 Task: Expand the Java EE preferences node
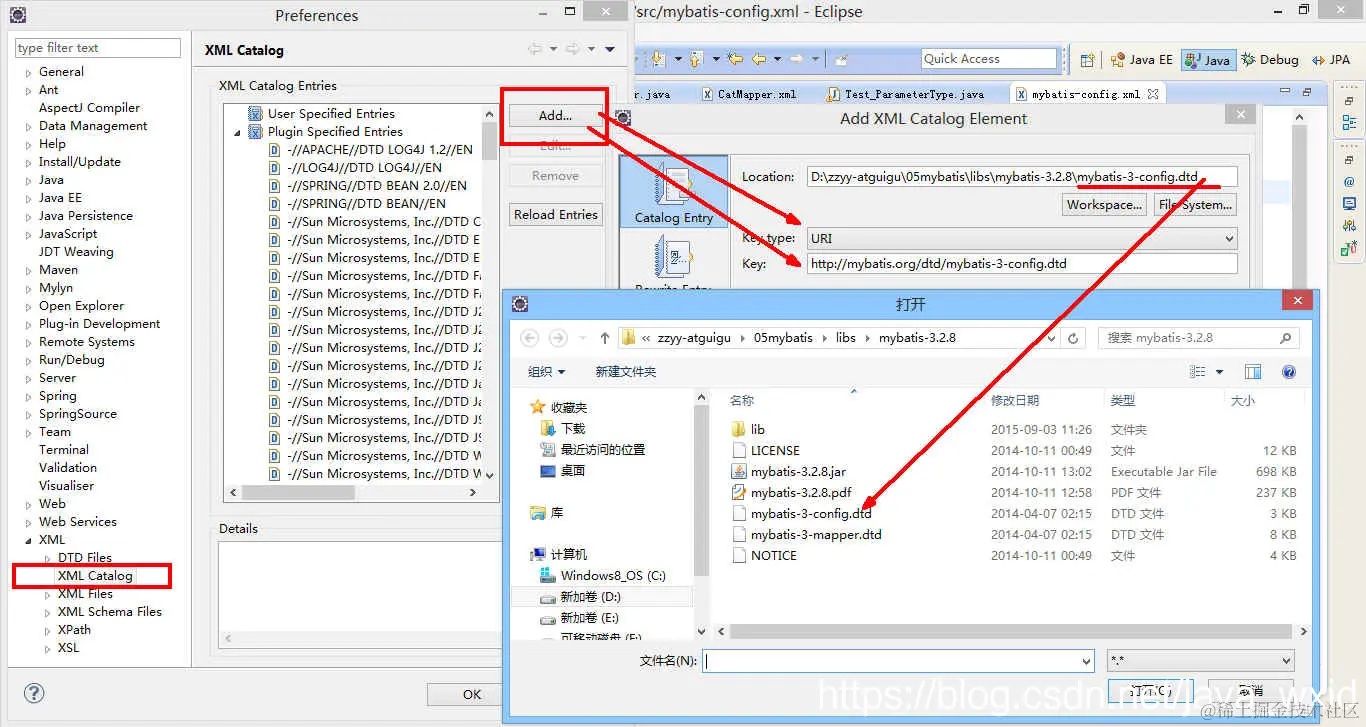[28, 198]
